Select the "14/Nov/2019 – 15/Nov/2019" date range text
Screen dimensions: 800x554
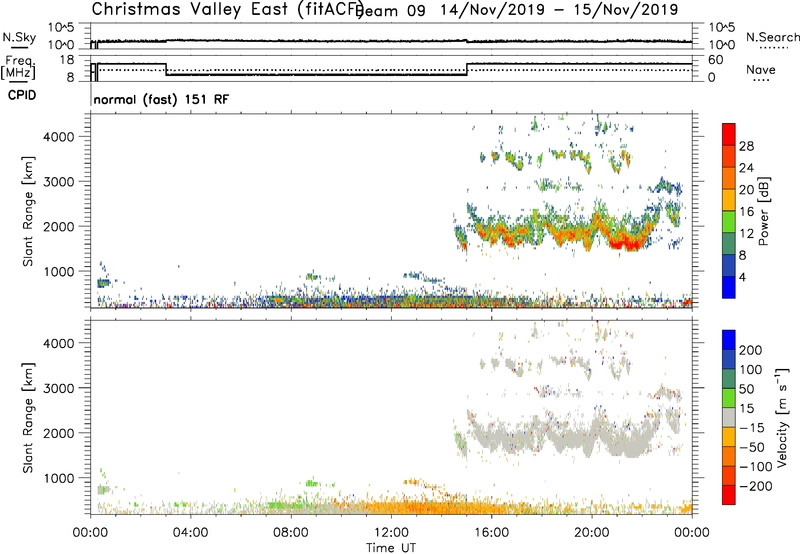click(x=559, y=10)
